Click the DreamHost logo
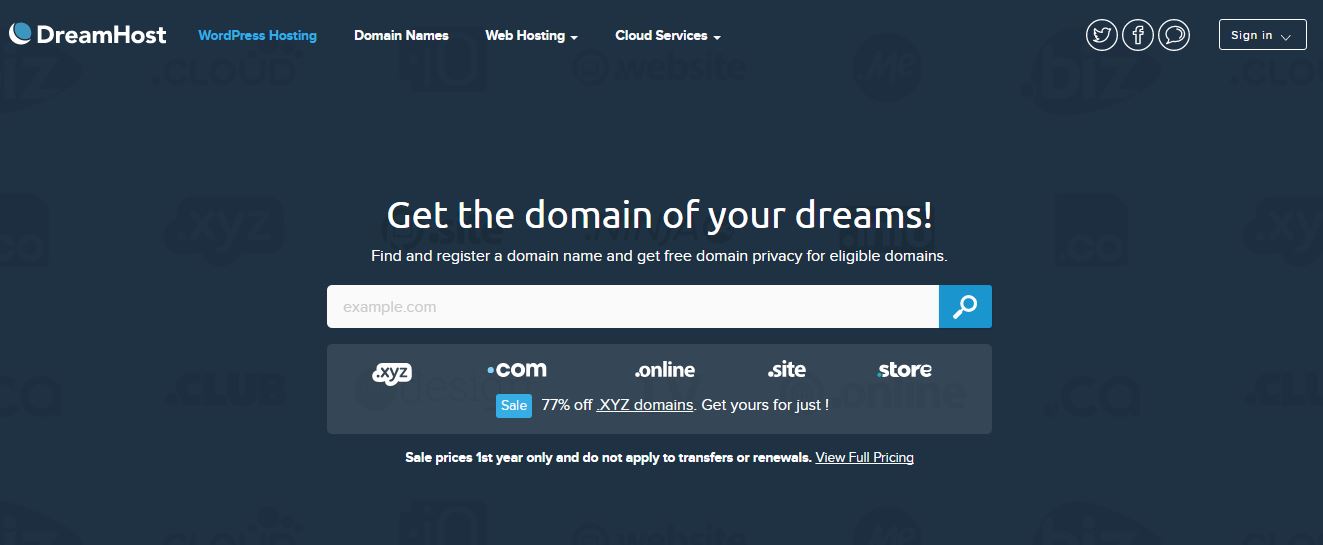The width and height of the screenshot is (1323, 545). coord(87,35)
